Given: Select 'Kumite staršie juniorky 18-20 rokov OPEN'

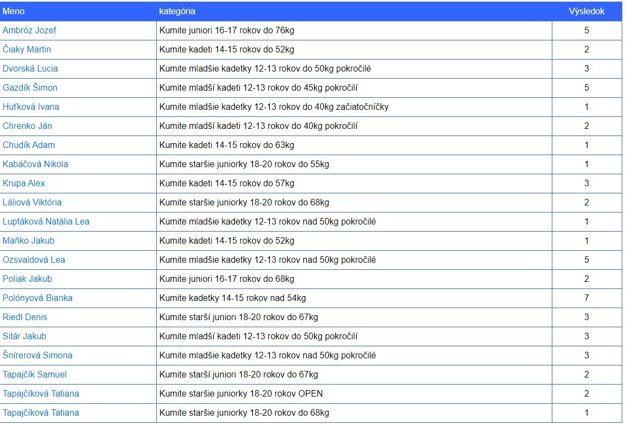Looking at the screenshot, I should (354, 394).
